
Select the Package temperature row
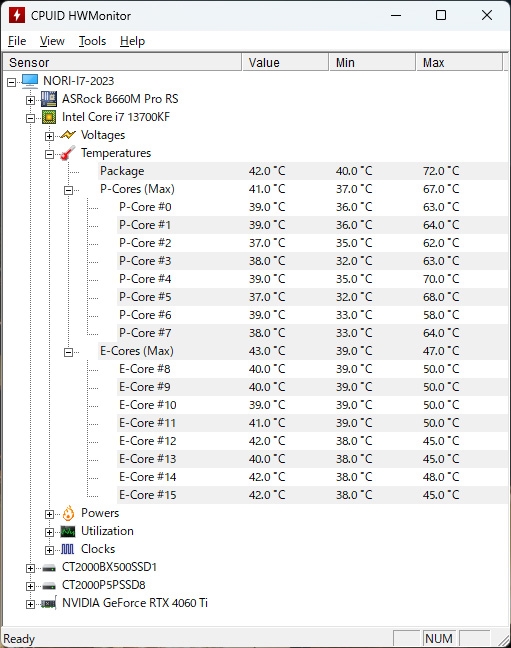click(x=303, y=171)
